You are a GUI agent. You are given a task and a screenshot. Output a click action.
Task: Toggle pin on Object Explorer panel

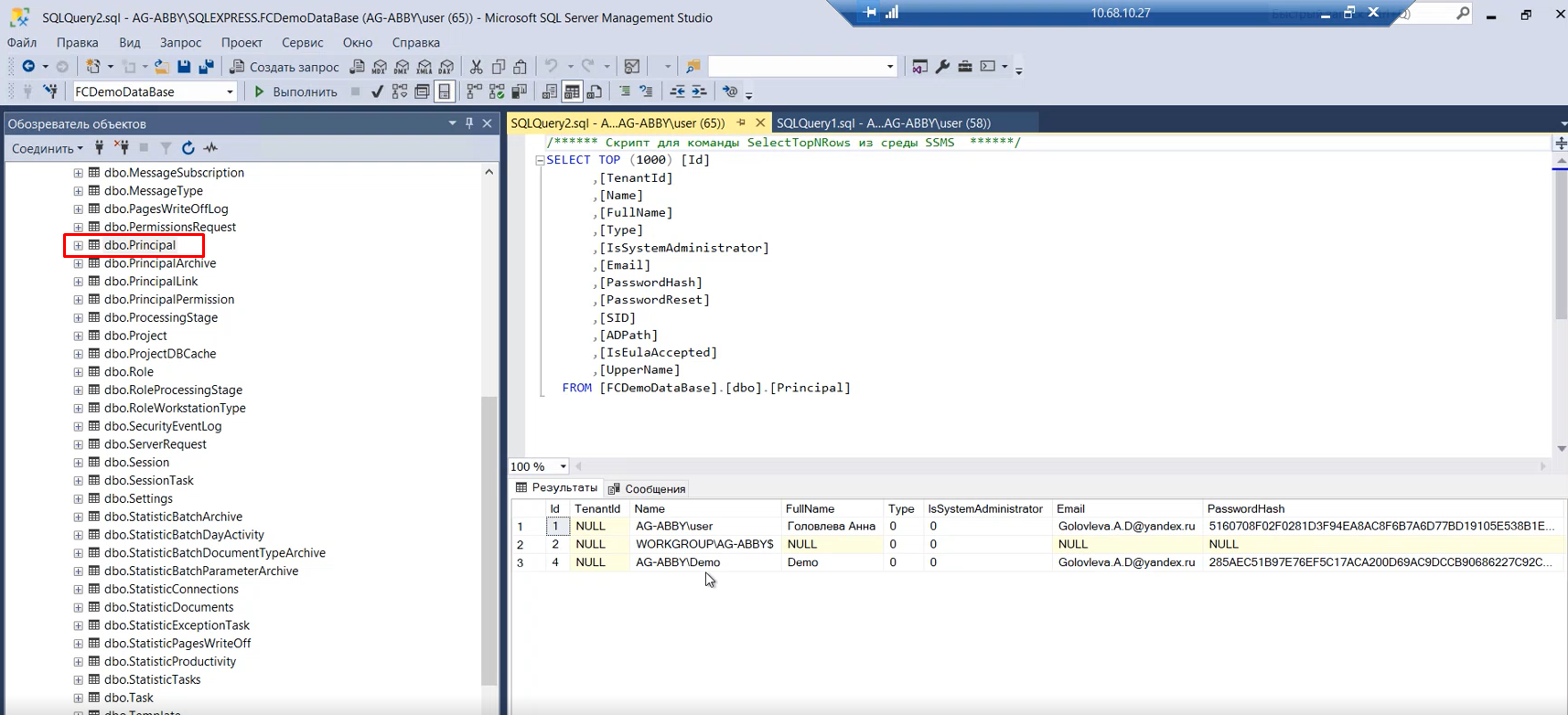tap(469, 123)
